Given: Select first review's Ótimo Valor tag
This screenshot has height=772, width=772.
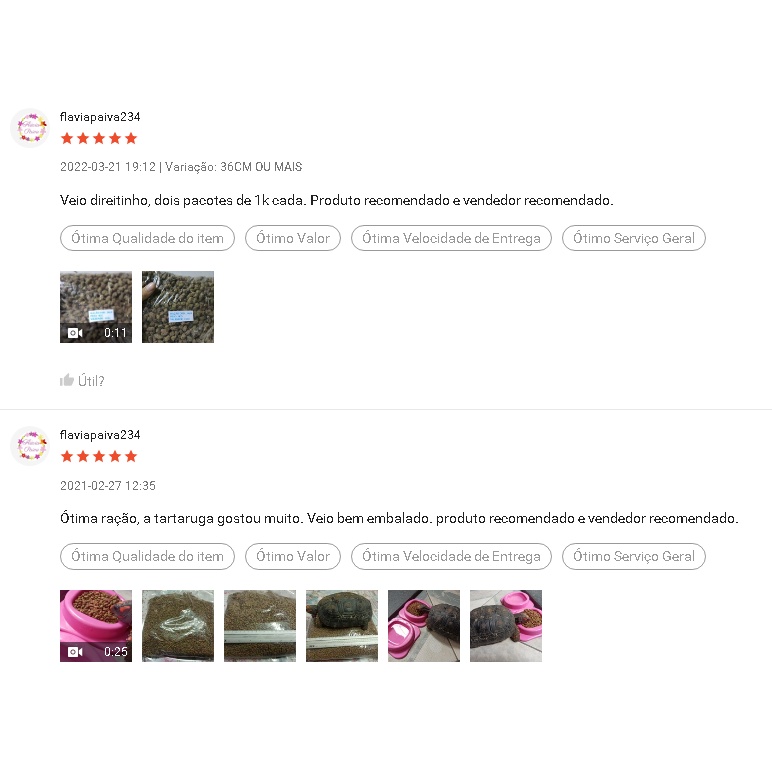Looking at the screenshot, I should pyautogui.click(x=293, y=238).
